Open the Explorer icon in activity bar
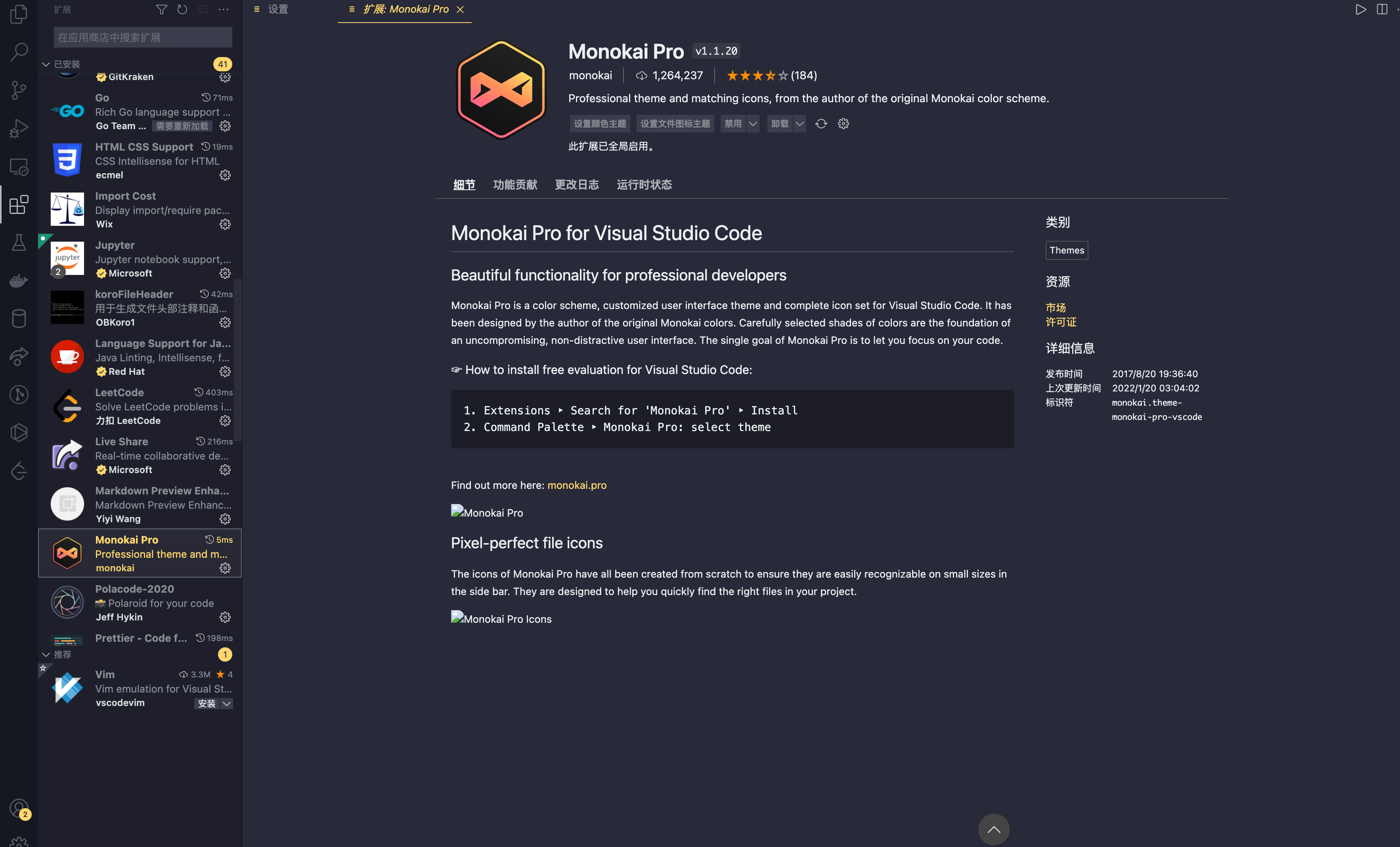Viewport: 1400px width, 847px height. click(19, 14)
